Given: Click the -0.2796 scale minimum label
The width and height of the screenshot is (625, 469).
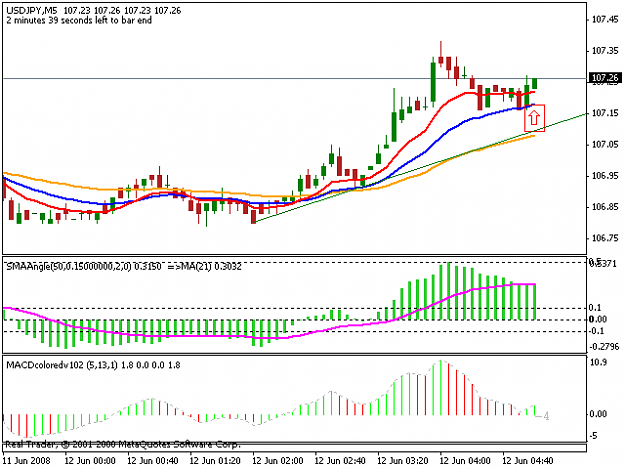Looking at the screenshot, I should 604,347.
